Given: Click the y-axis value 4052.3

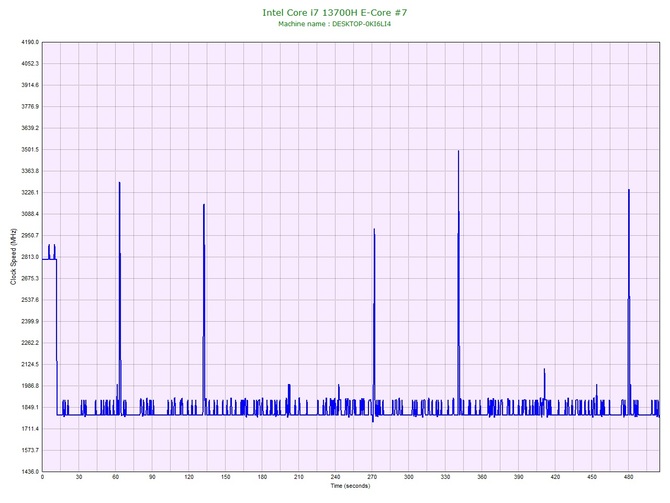Looking at the screenshot, I should coord(30,64).
